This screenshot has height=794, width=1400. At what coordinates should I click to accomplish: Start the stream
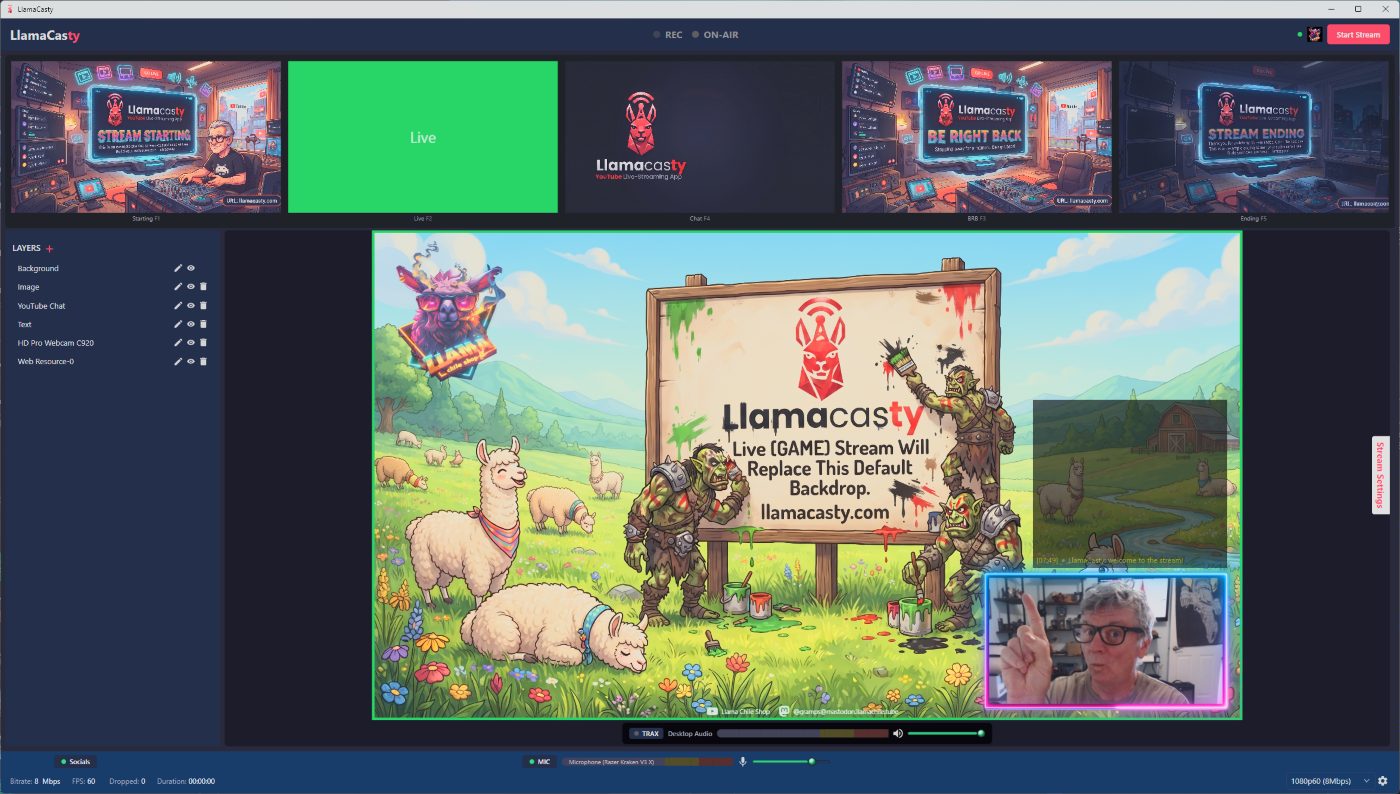point(1358,34)
